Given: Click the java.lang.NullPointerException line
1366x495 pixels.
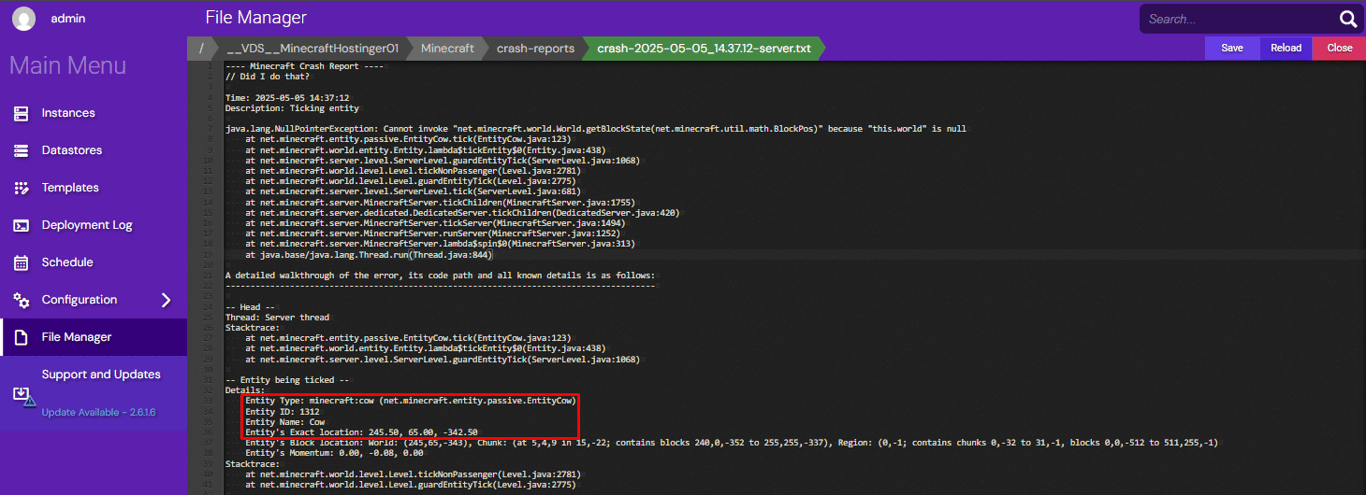Looking at the screenshot, I should click(x=596, y=128).
